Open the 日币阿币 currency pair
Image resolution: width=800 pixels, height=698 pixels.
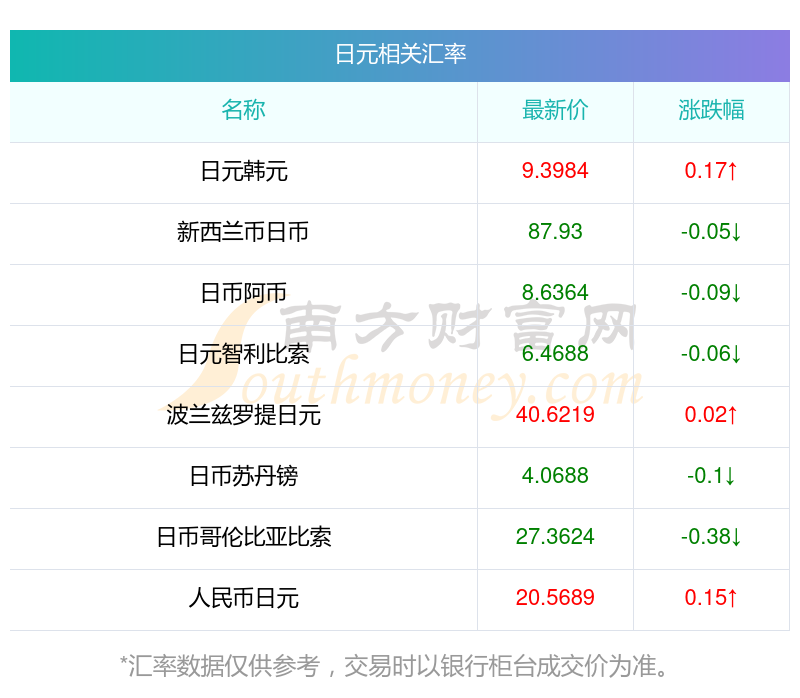tap(243, 293)
